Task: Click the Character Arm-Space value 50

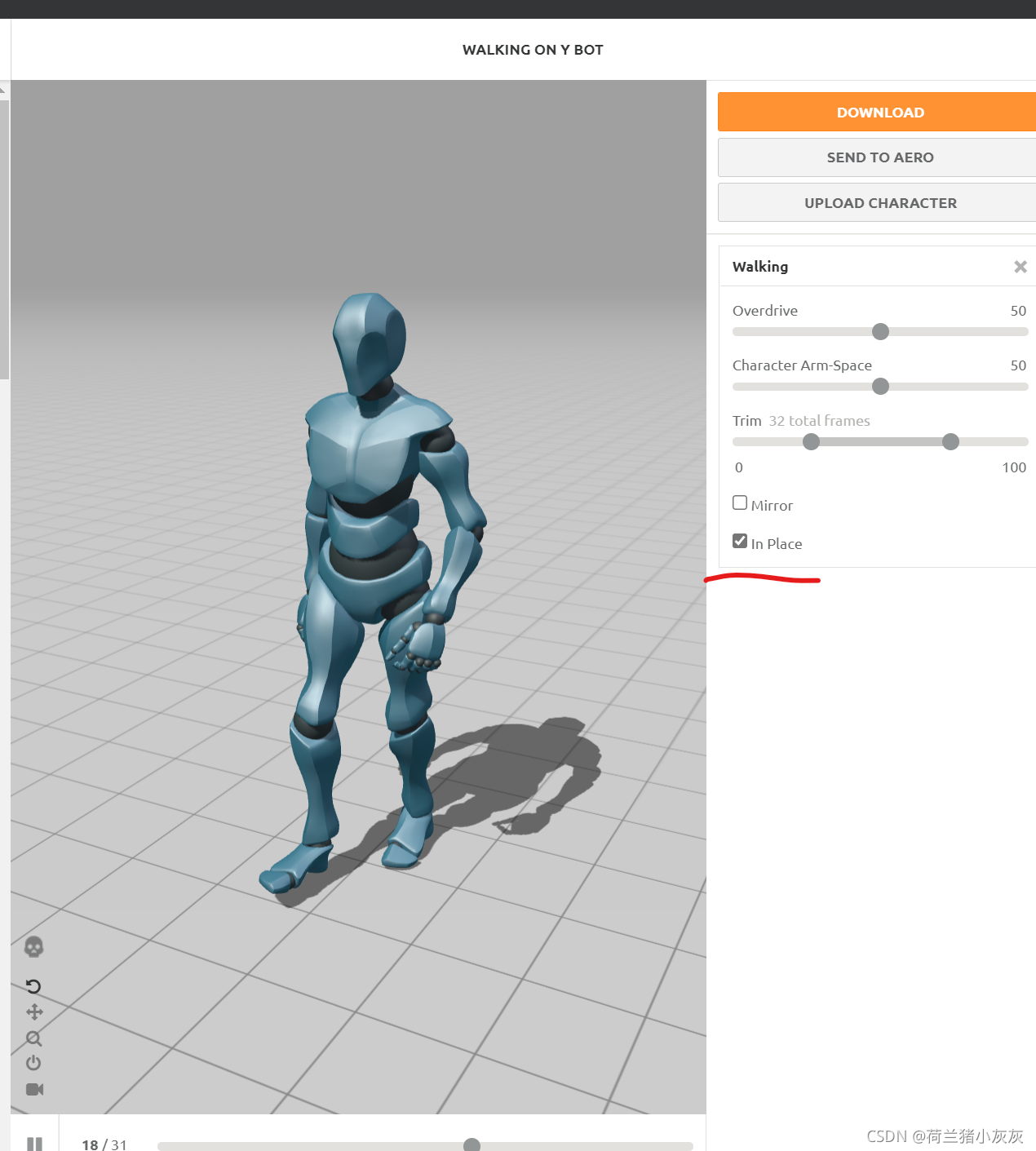Action: [x=1018, y=365]
